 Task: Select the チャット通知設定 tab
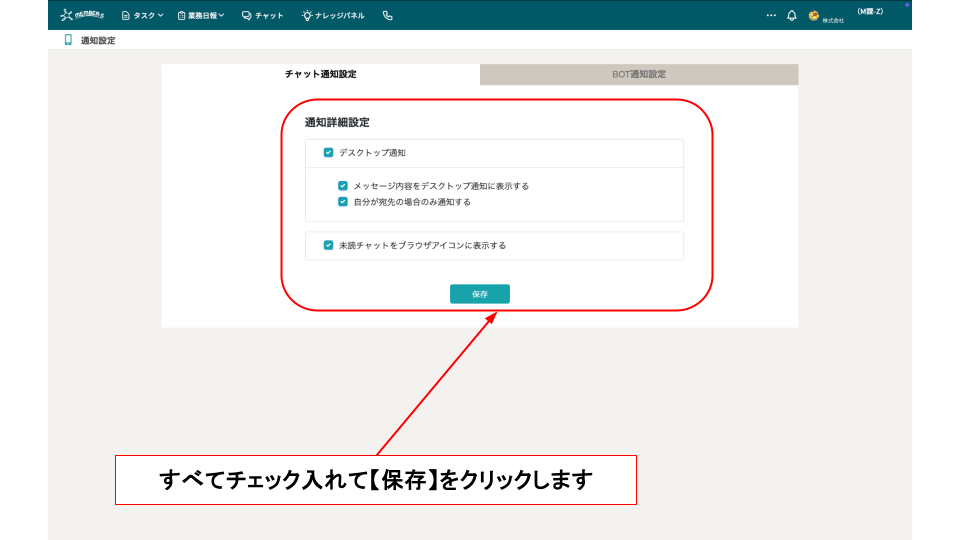point(320,74)
